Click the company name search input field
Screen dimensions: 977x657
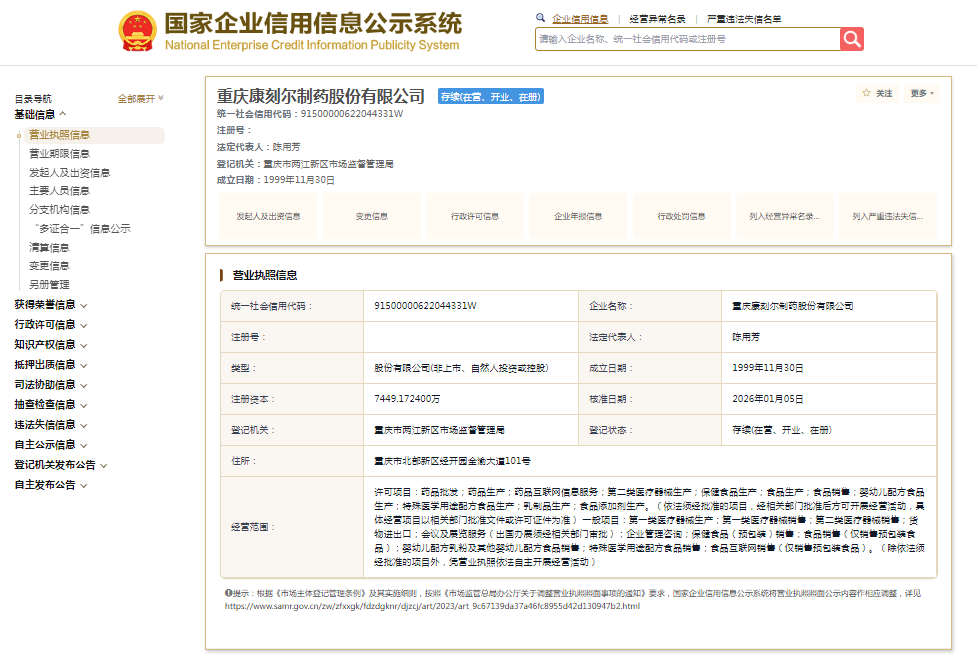point(687,39)
